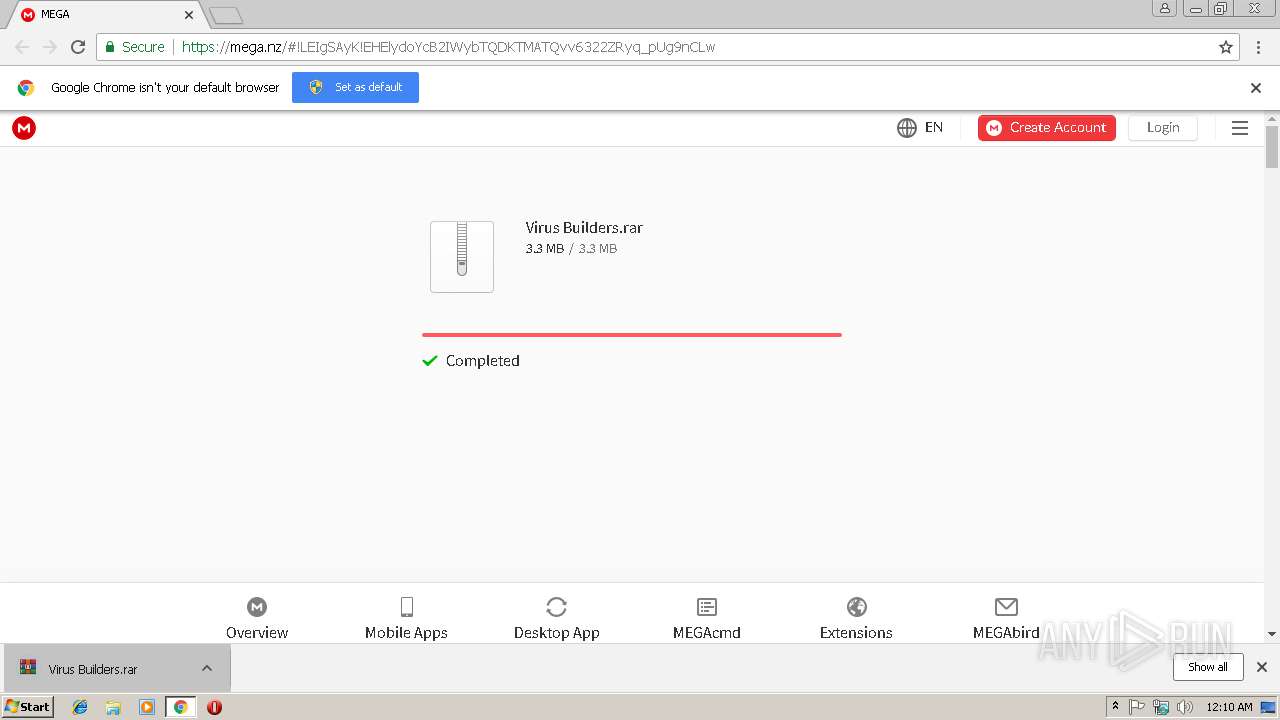Screen dimensions: 1280x720
Task: Open Chrome user profile icon
Action: 1164,8
